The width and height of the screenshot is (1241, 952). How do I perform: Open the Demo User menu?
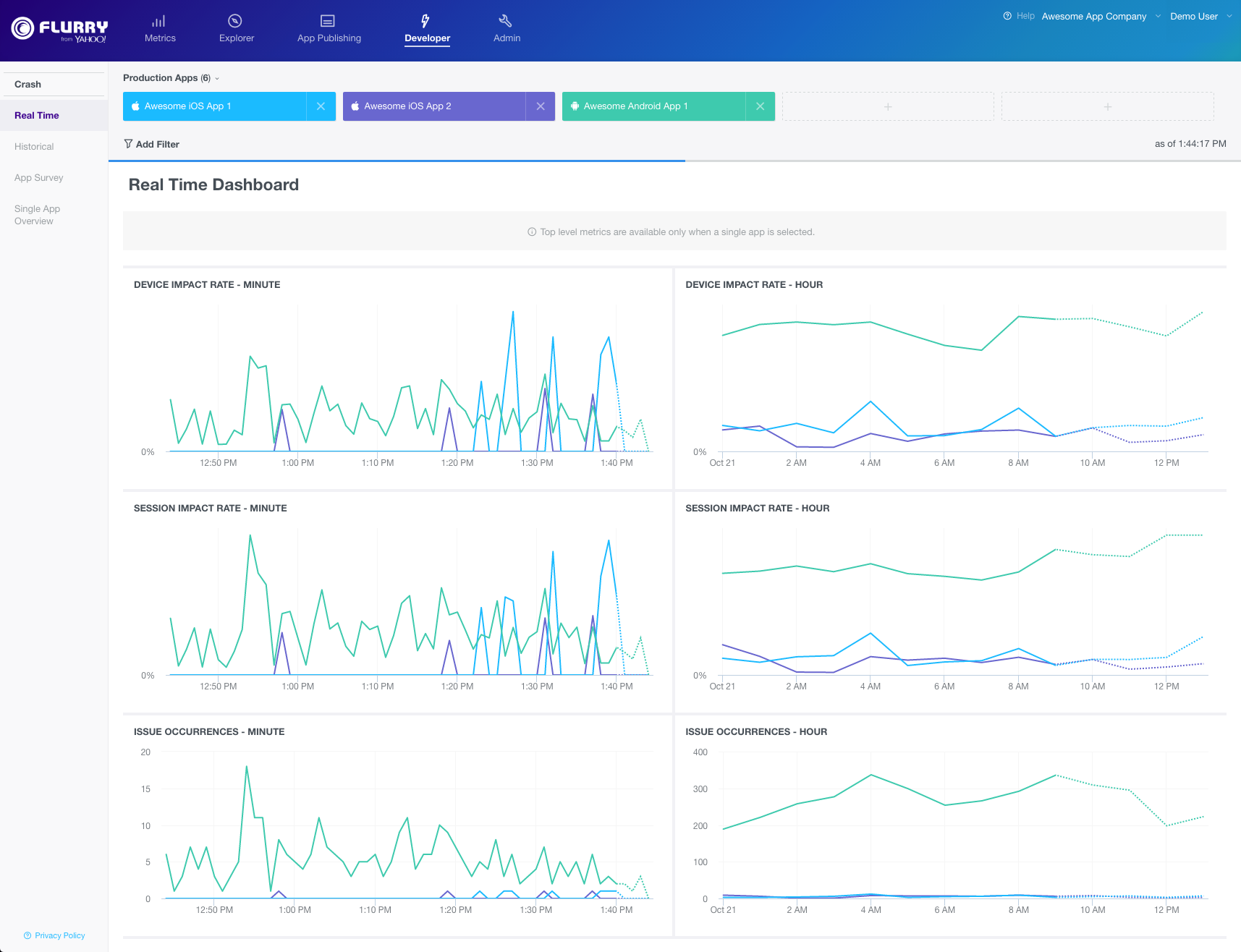click(1200, 16)
